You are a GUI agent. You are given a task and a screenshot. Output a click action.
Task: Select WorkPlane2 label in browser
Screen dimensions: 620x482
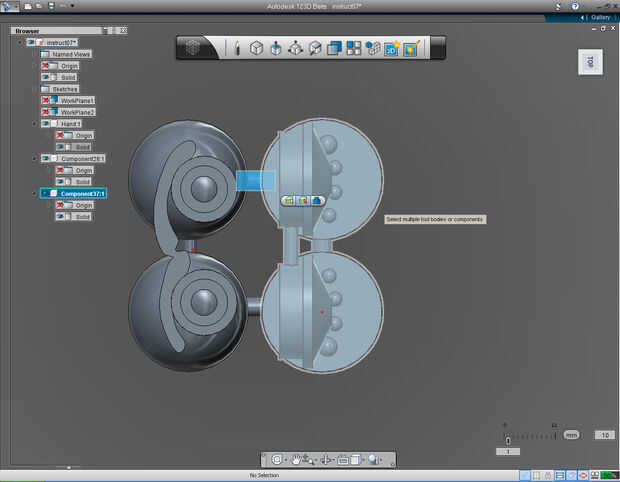coord(77,112)
